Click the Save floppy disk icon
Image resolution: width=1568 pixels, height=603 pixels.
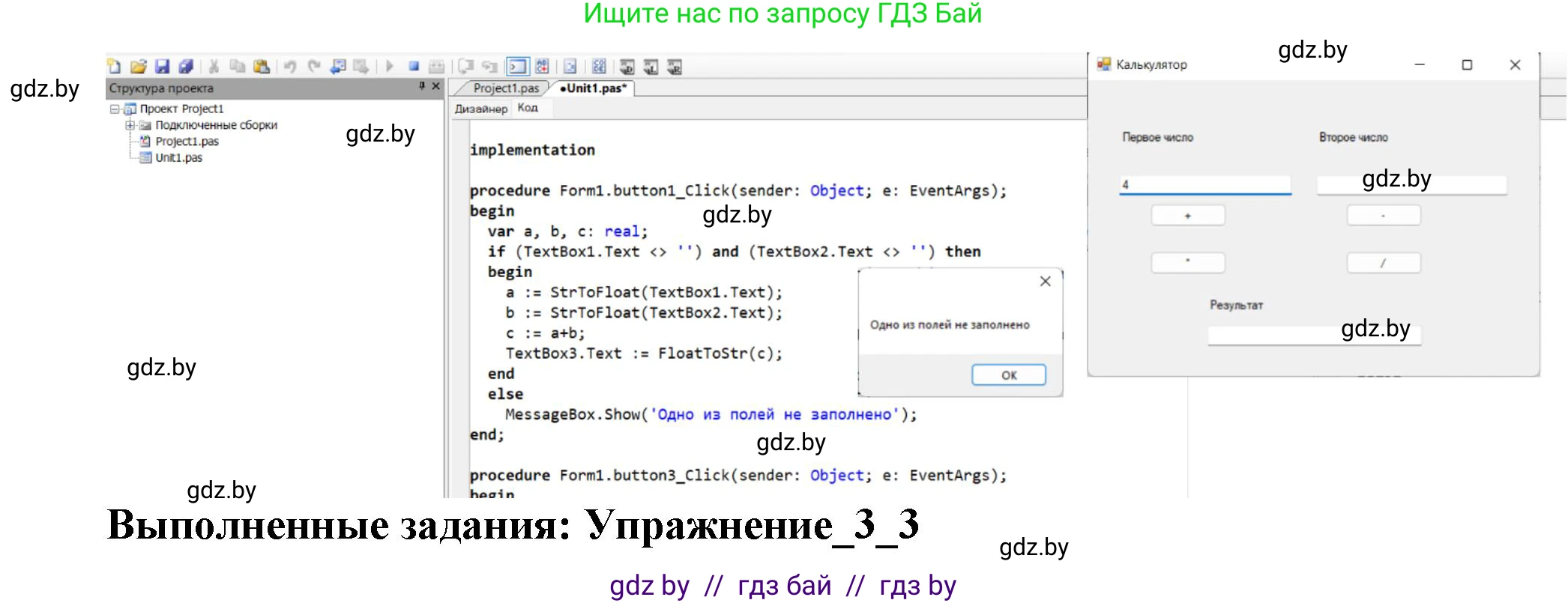tap(162, 67)
